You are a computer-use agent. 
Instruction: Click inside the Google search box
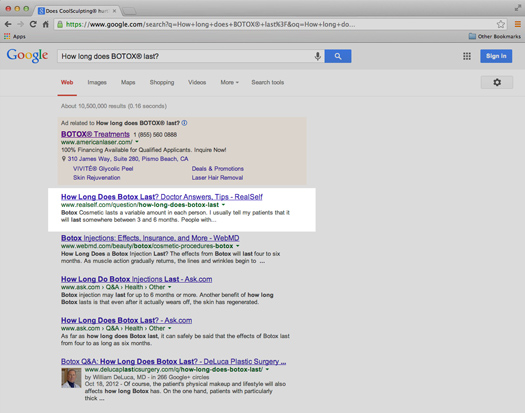click(186, 56)
